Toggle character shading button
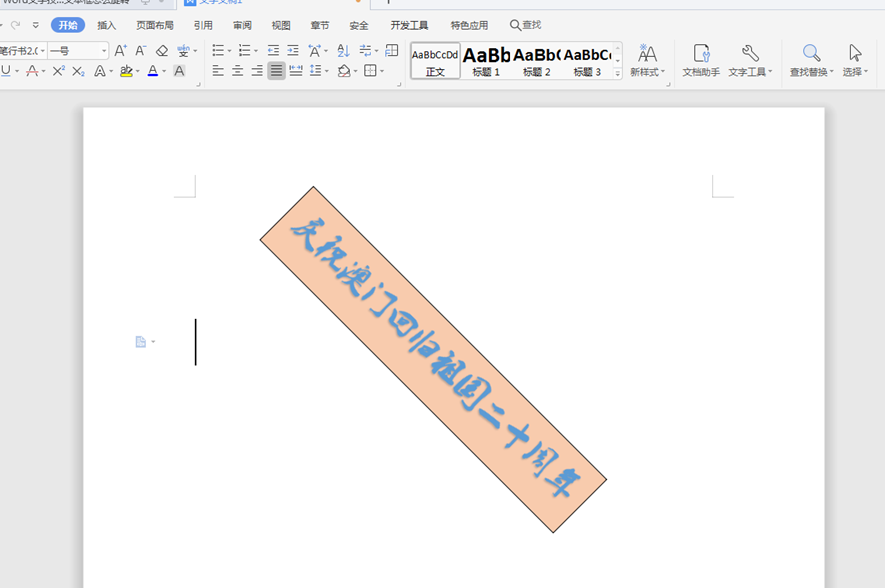885x588 pixels. [x=179, y=71]
